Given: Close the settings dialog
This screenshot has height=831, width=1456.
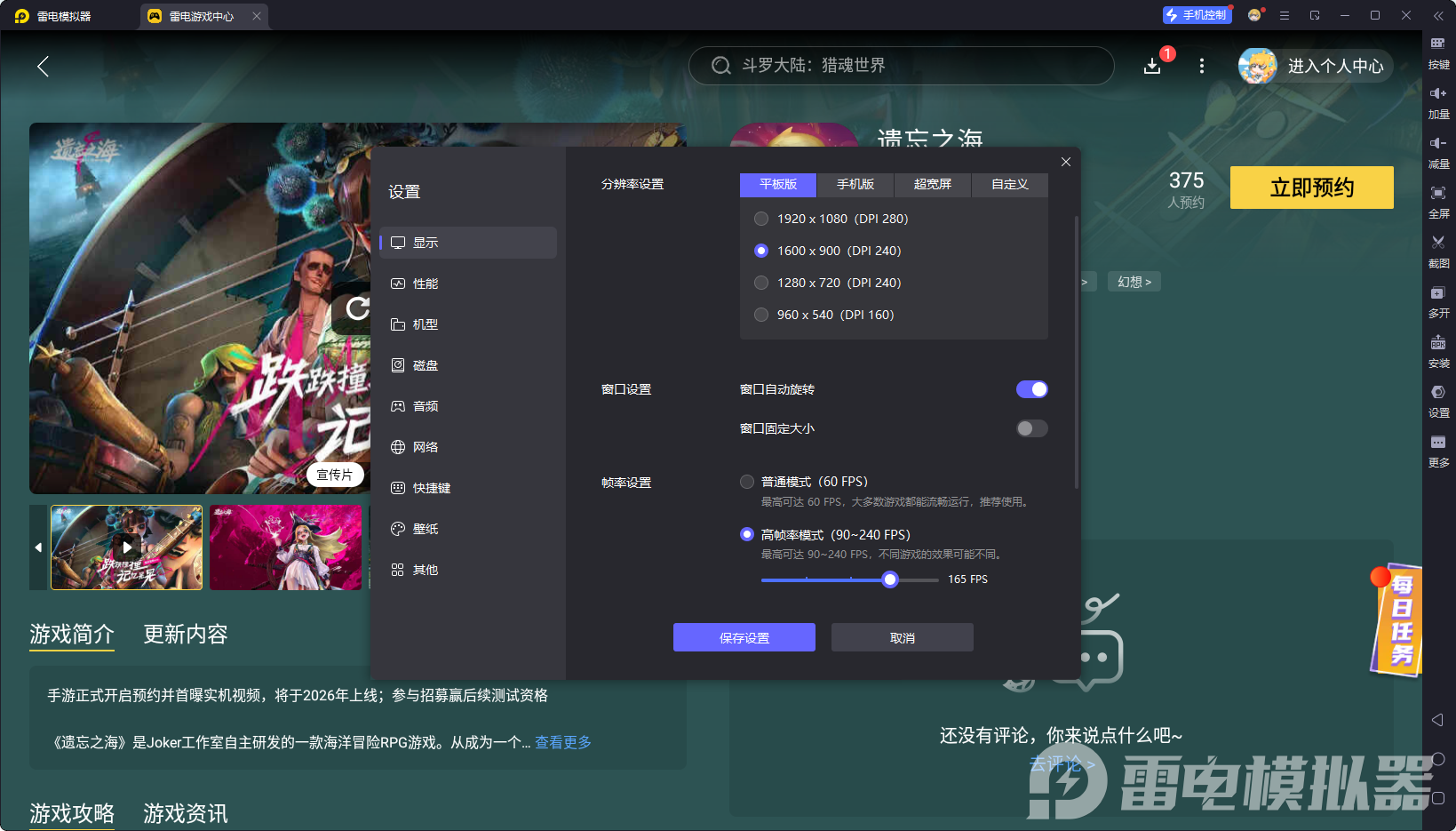Looking at the screenshot, I should pos(1066,162).
